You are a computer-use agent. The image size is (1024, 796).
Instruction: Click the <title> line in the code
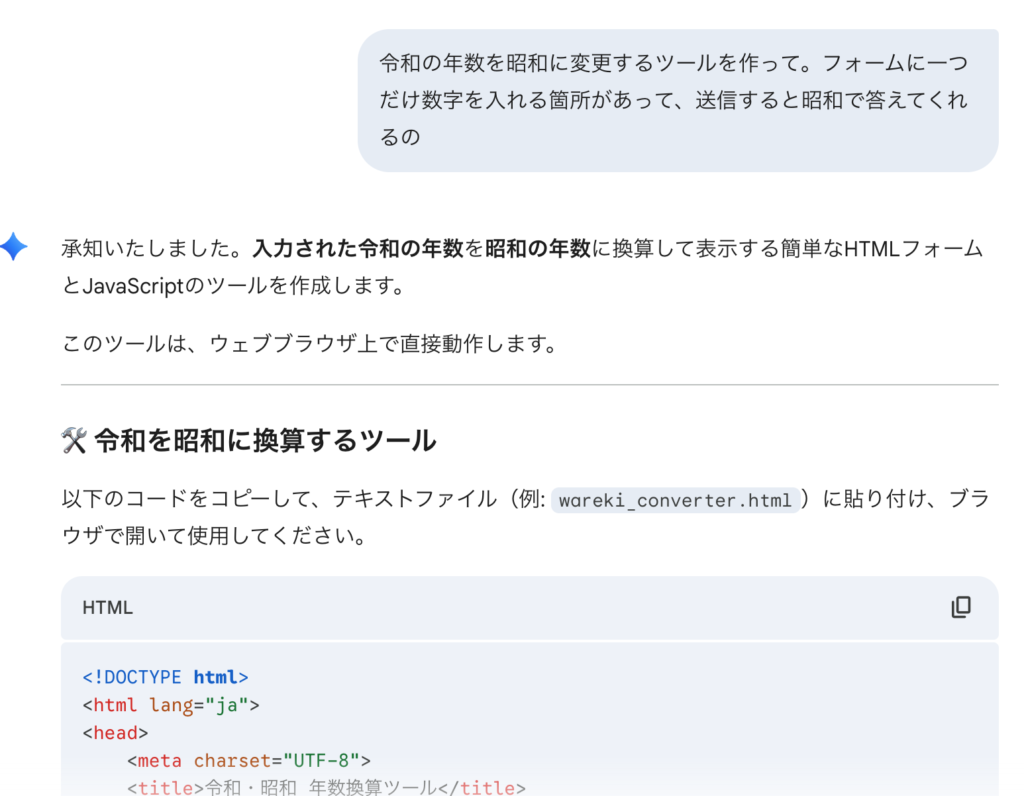point(325,788)
